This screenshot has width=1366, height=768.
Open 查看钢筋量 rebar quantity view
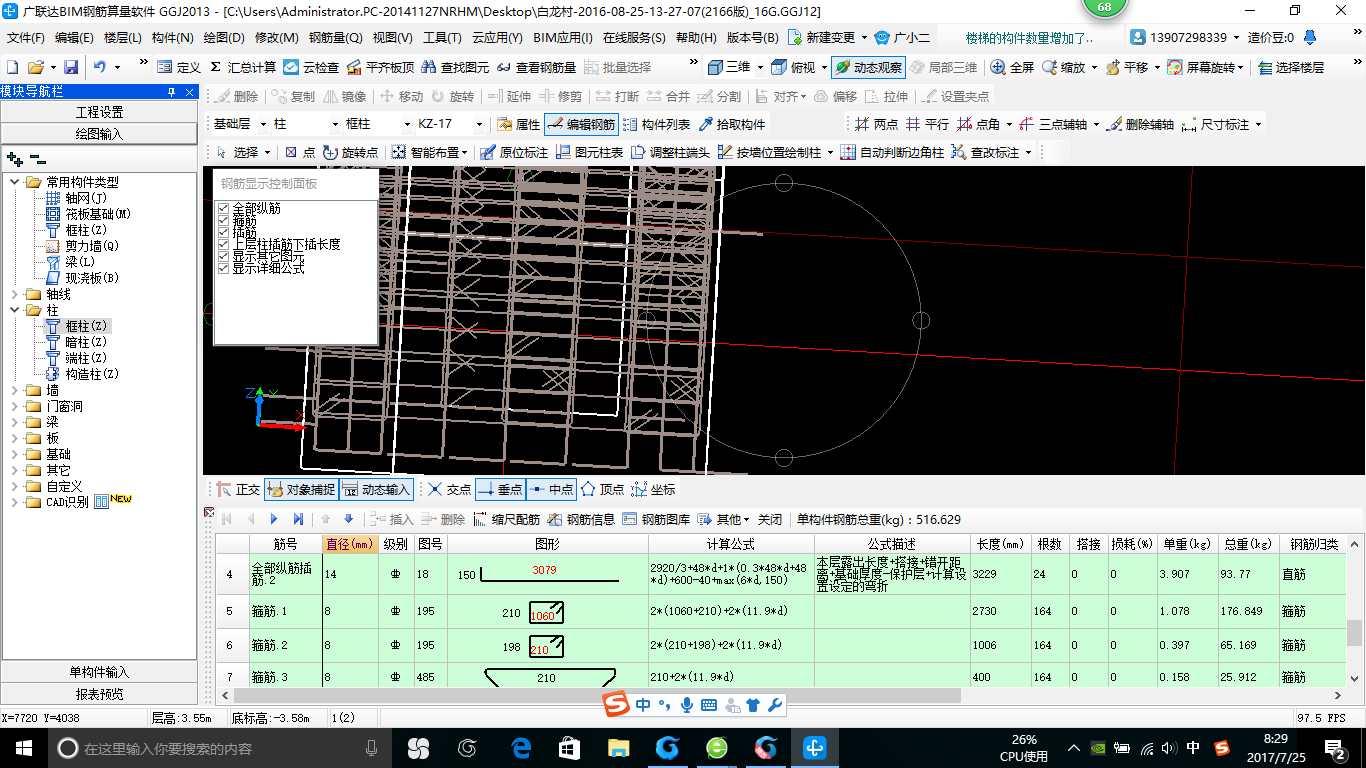click(537, 67)
